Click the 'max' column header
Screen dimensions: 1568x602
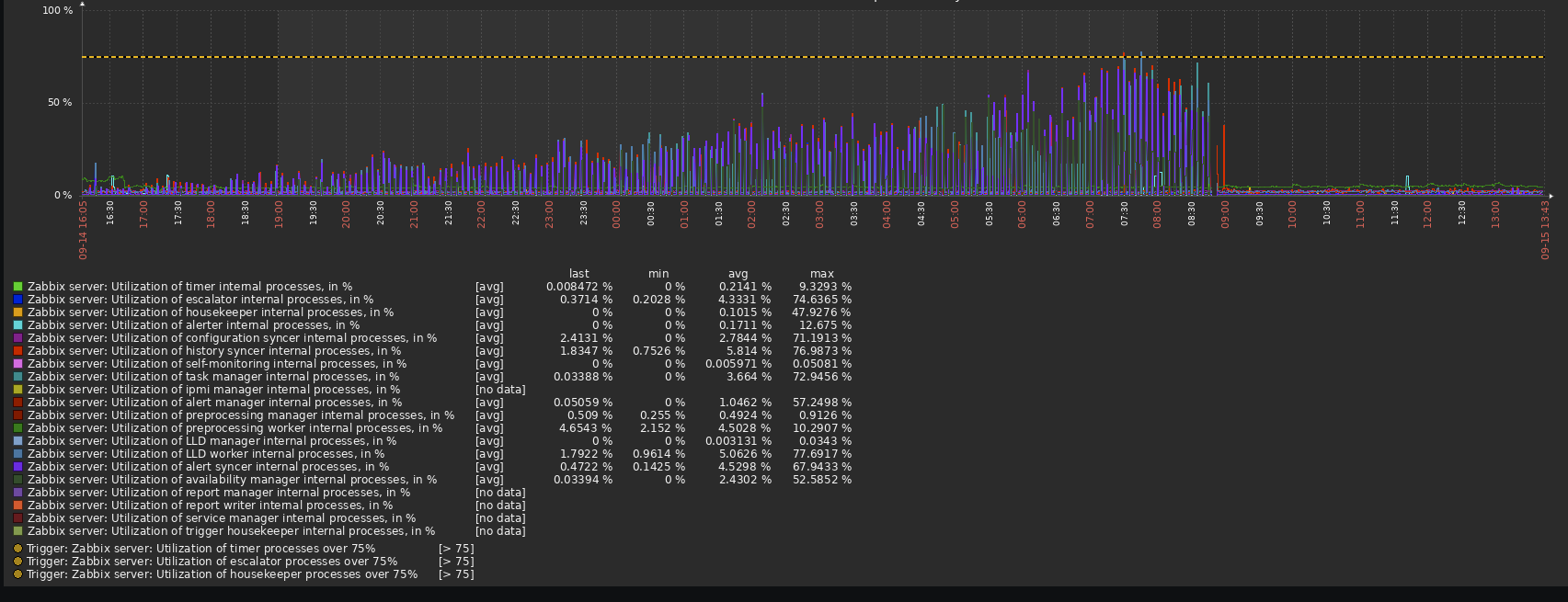[x=822, y=274]
